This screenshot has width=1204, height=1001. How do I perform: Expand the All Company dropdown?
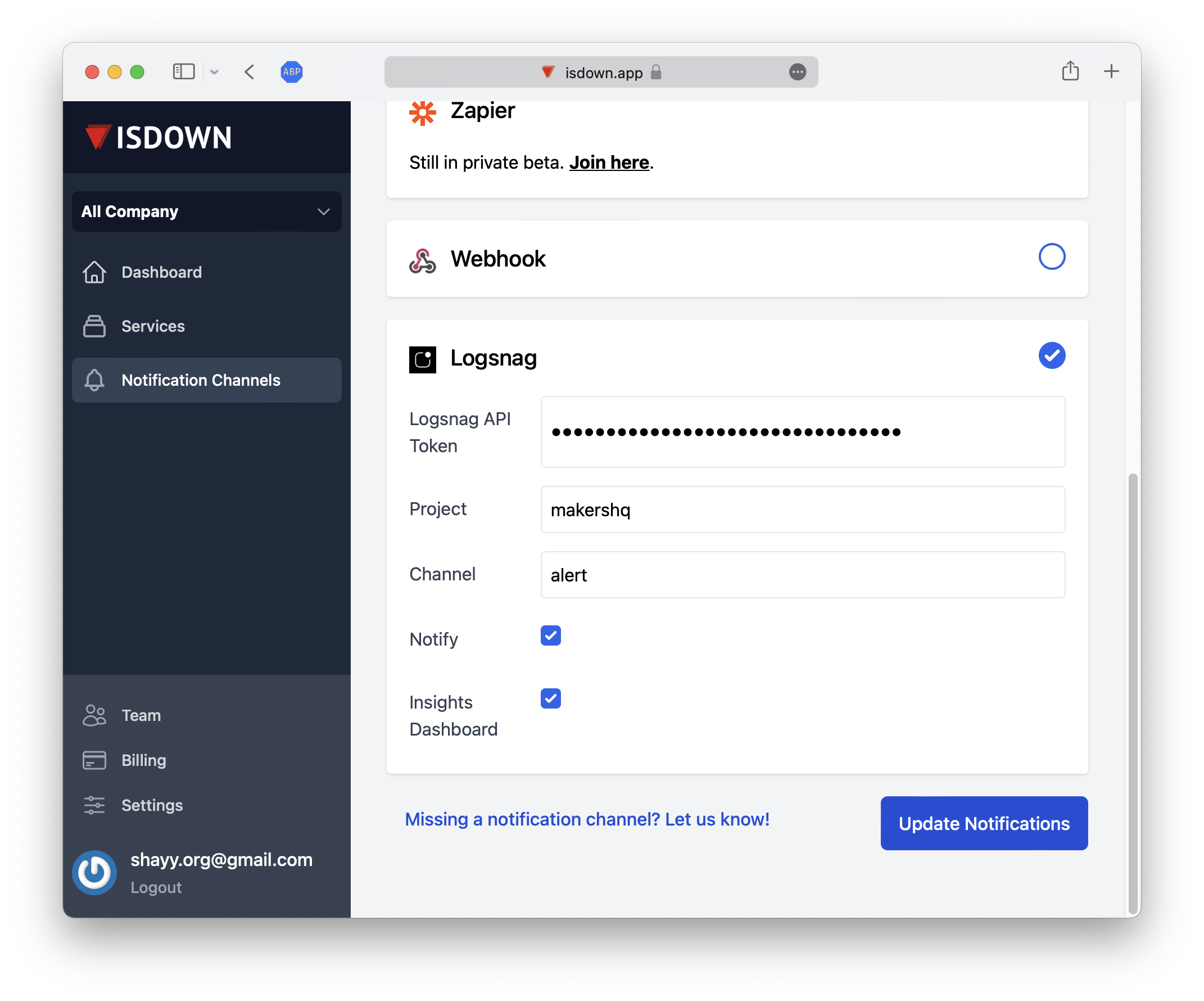(x=206, y=211)
